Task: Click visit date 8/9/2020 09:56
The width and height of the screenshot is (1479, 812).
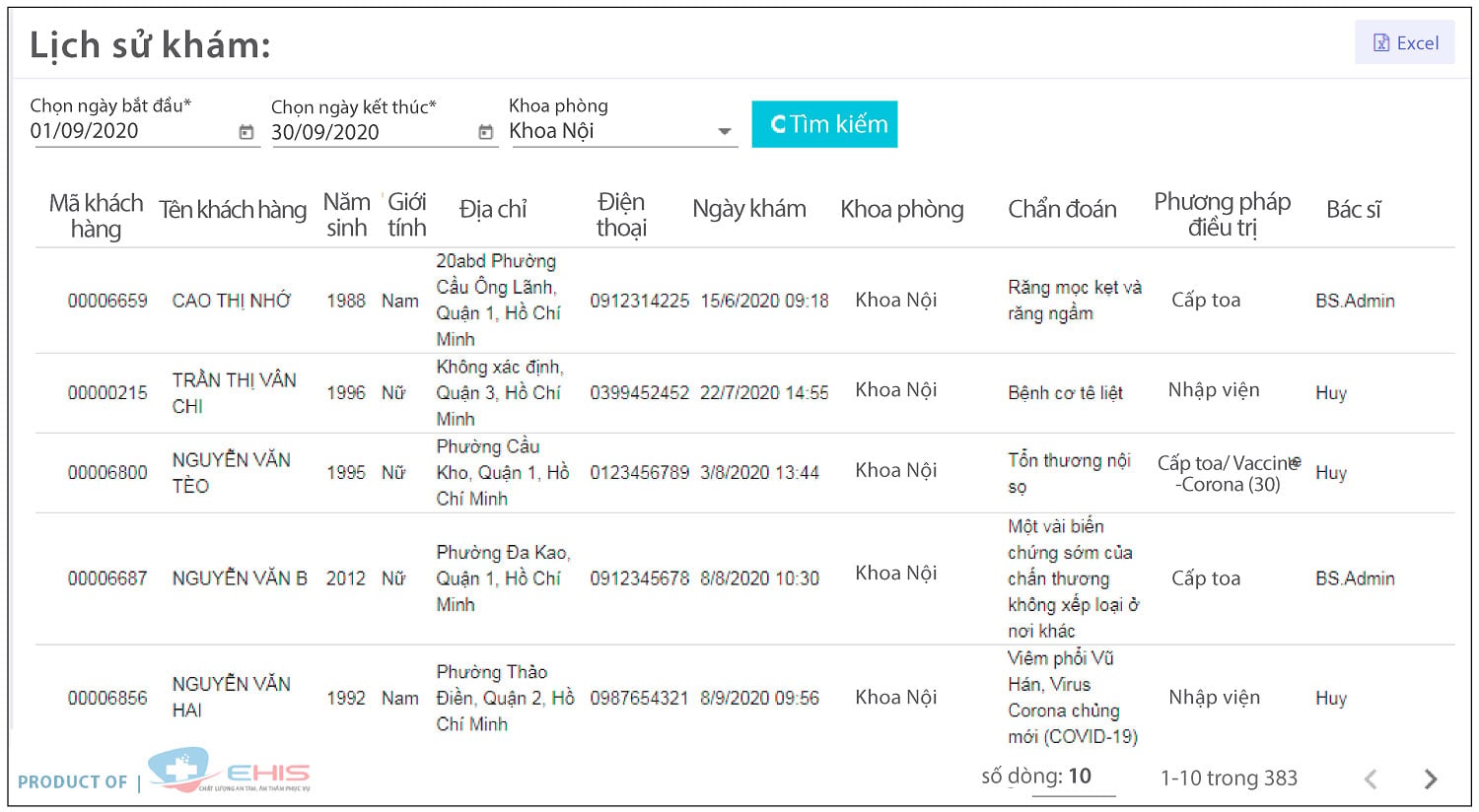Action: point(759,698)
